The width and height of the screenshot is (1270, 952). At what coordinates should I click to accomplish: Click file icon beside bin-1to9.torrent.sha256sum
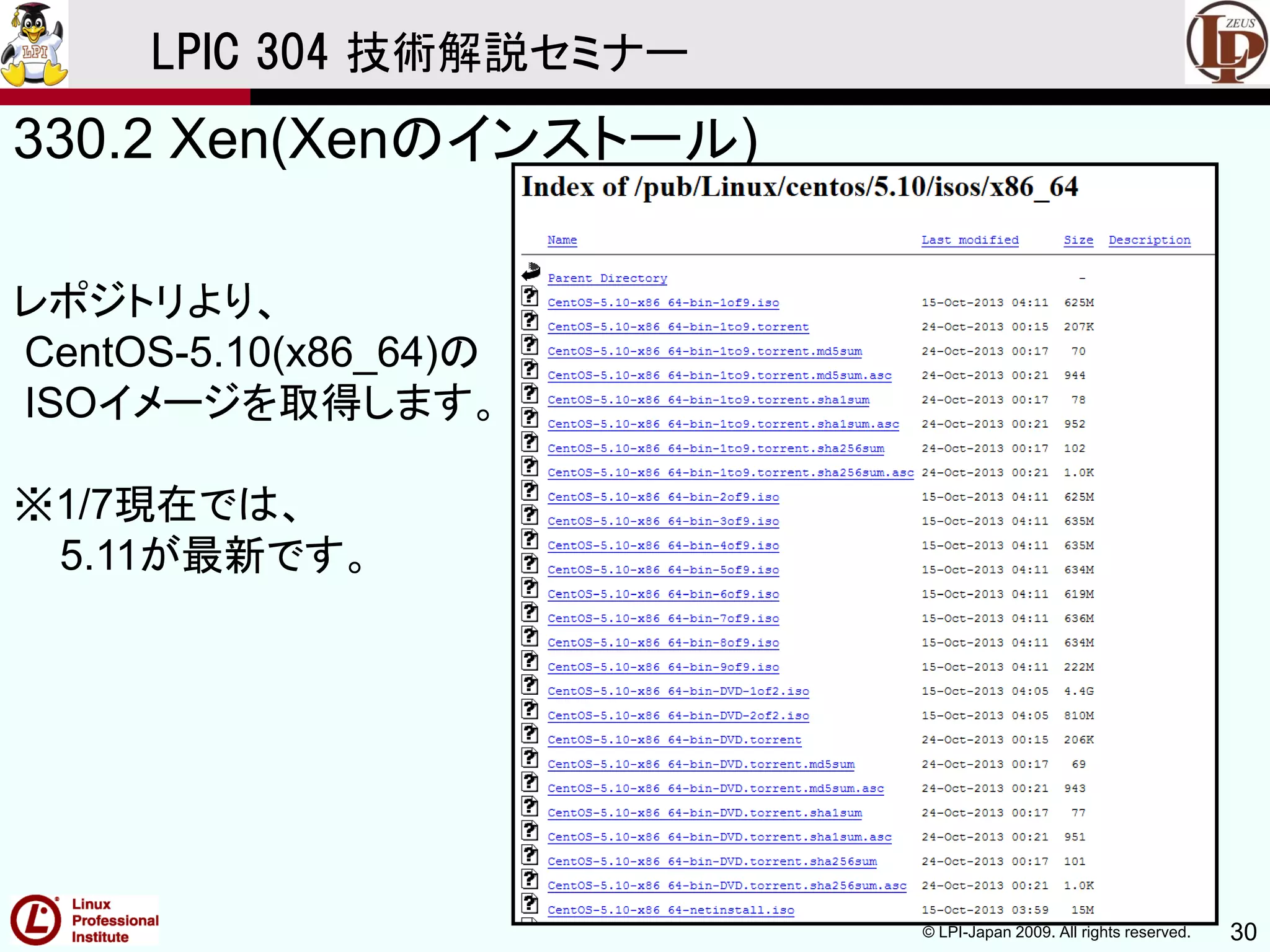click(530, 442)
